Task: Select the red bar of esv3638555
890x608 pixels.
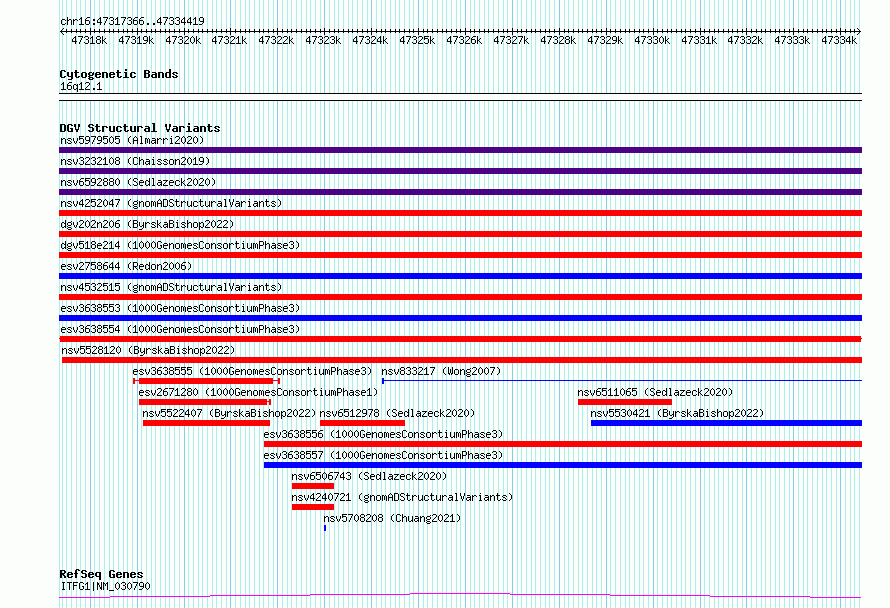Action: [206, 381]
